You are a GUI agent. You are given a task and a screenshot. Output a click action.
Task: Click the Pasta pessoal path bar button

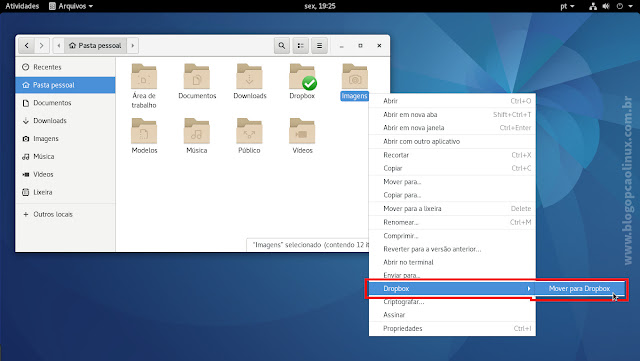(x=96, y=45)
